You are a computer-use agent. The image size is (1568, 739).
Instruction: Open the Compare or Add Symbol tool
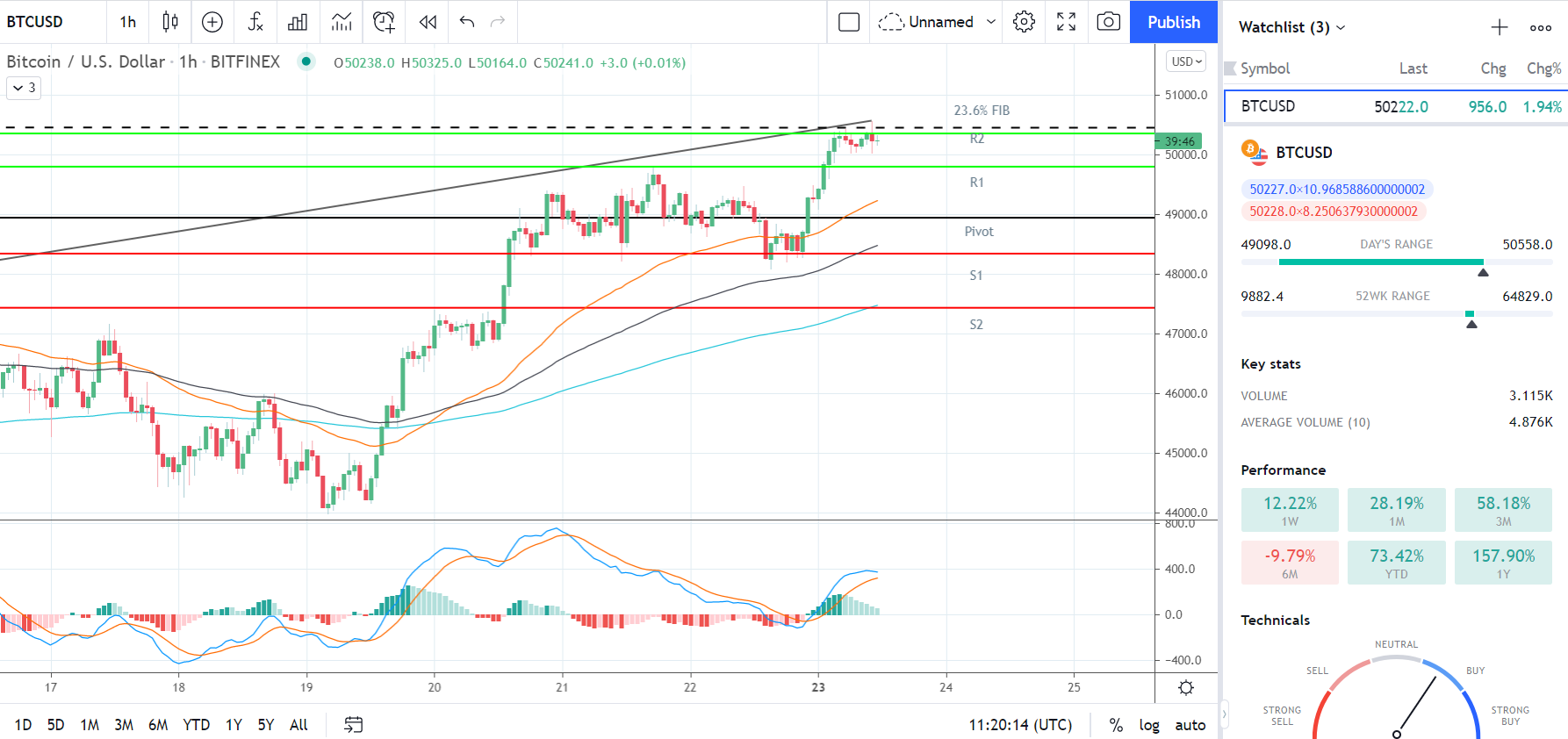212,22
